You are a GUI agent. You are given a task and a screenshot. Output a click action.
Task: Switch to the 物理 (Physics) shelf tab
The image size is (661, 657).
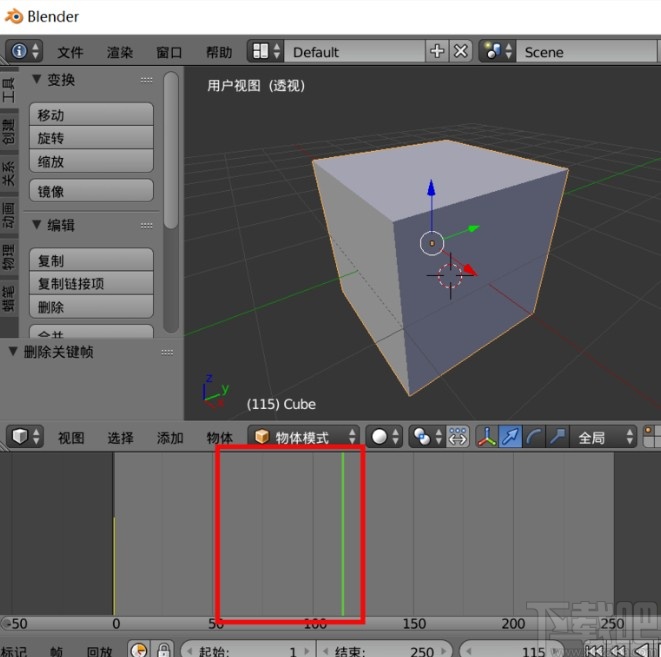click(x=9, y=257)
